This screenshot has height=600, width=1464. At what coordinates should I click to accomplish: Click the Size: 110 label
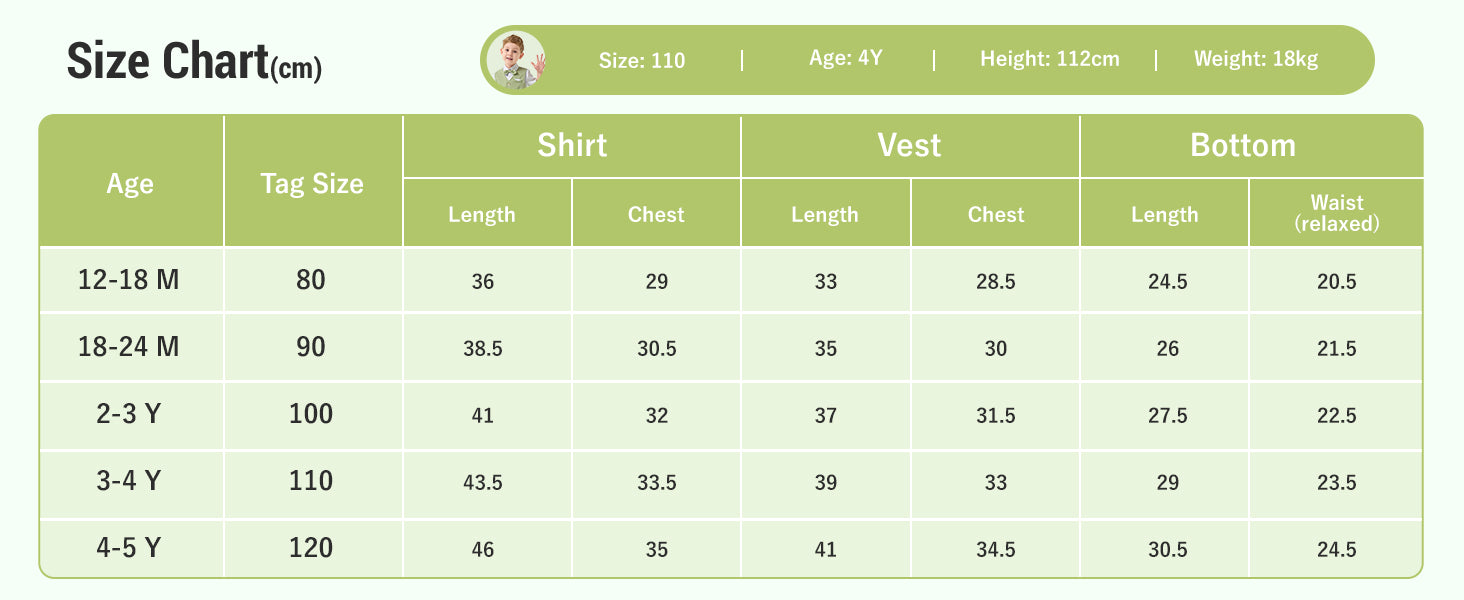click(642, 60)
